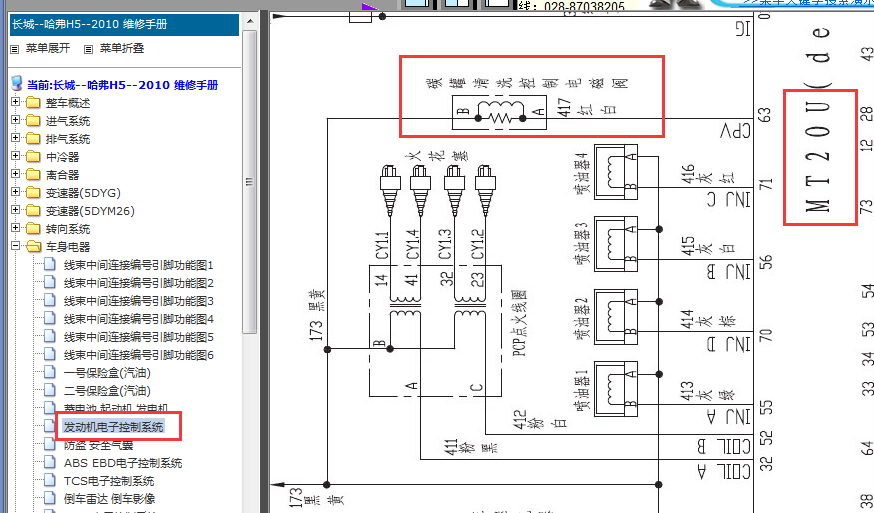Click document icon beside 线束中间连接编号引脚功能图3
The height and width of the screenshot is (513, 874).
(50, 300)
